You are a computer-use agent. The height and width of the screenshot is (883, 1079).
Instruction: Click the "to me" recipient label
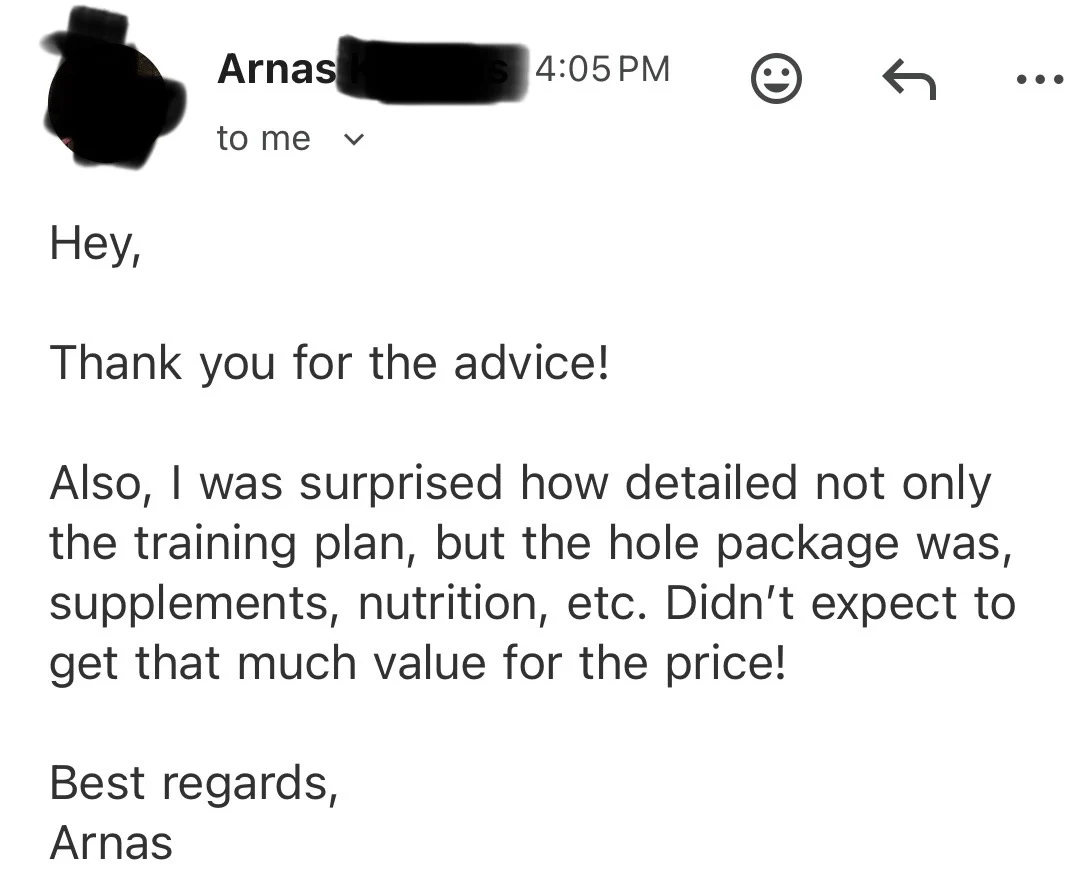[x=264, y=138]
